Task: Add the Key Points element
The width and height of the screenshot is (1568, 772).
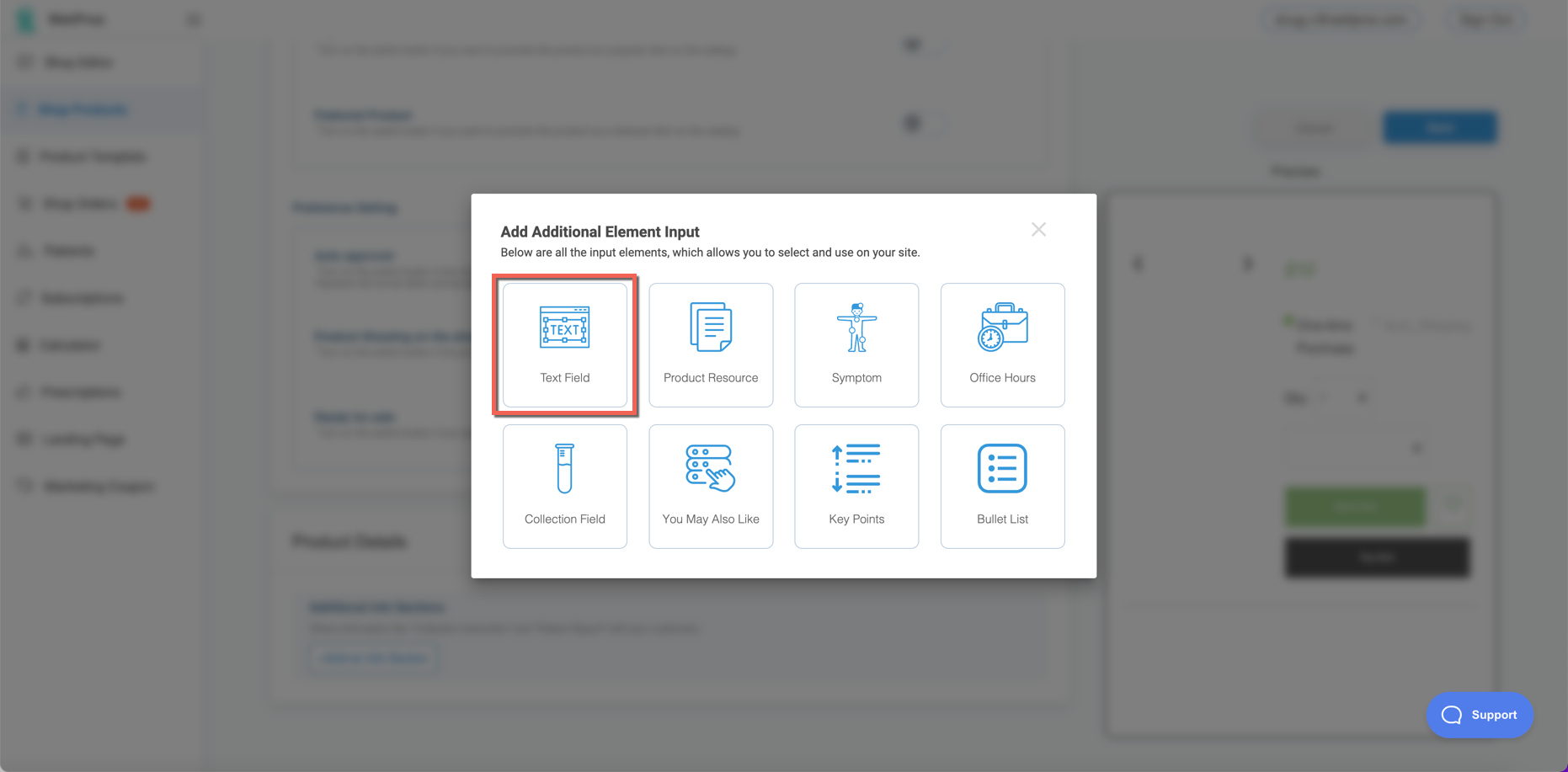Action: pos(856,487)
